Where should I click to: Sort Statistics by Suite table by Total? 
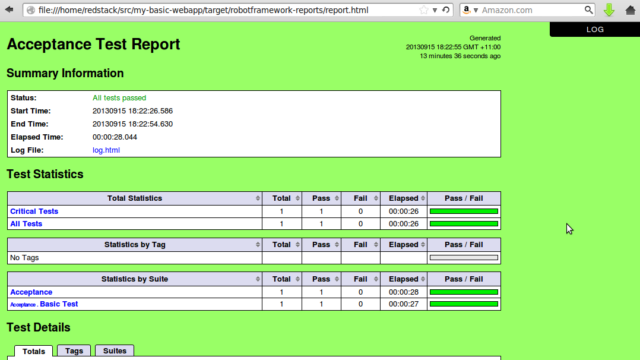(282, 279)
